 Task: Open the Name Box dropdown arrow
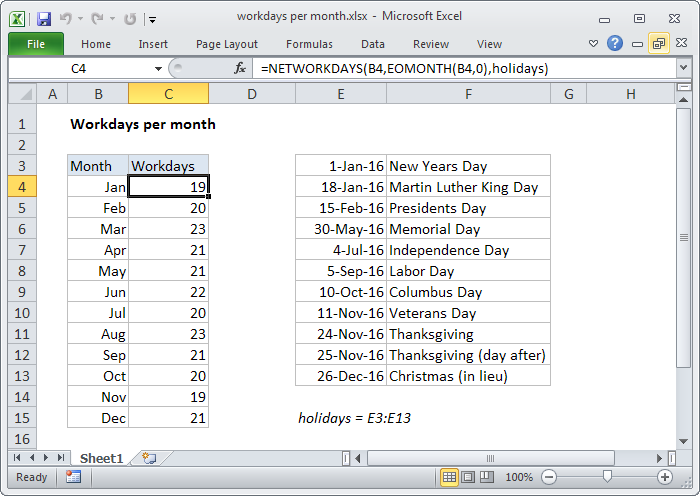[158, 68]
